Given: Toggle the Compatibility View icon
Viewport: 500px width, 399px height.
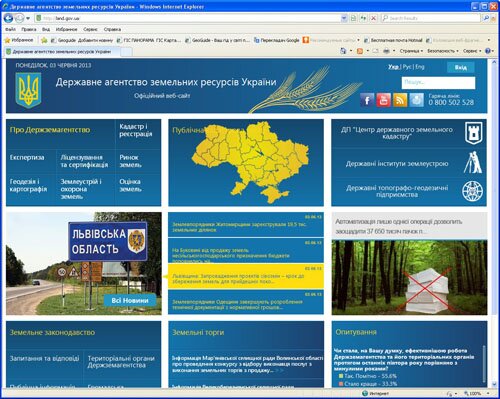Looking at the screenshot, I should click(353, 18).
